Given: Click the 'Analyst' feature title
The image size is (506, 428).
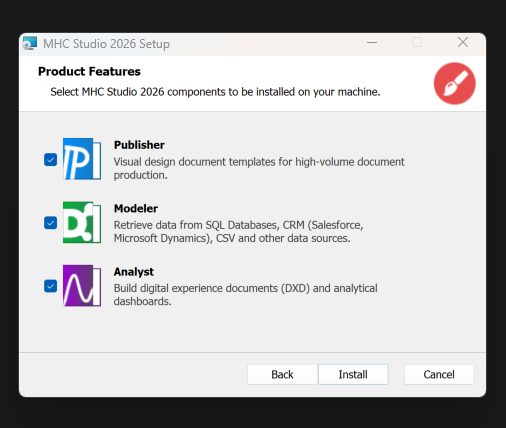Looking at the screenshot, I should [x=134, y=272].
